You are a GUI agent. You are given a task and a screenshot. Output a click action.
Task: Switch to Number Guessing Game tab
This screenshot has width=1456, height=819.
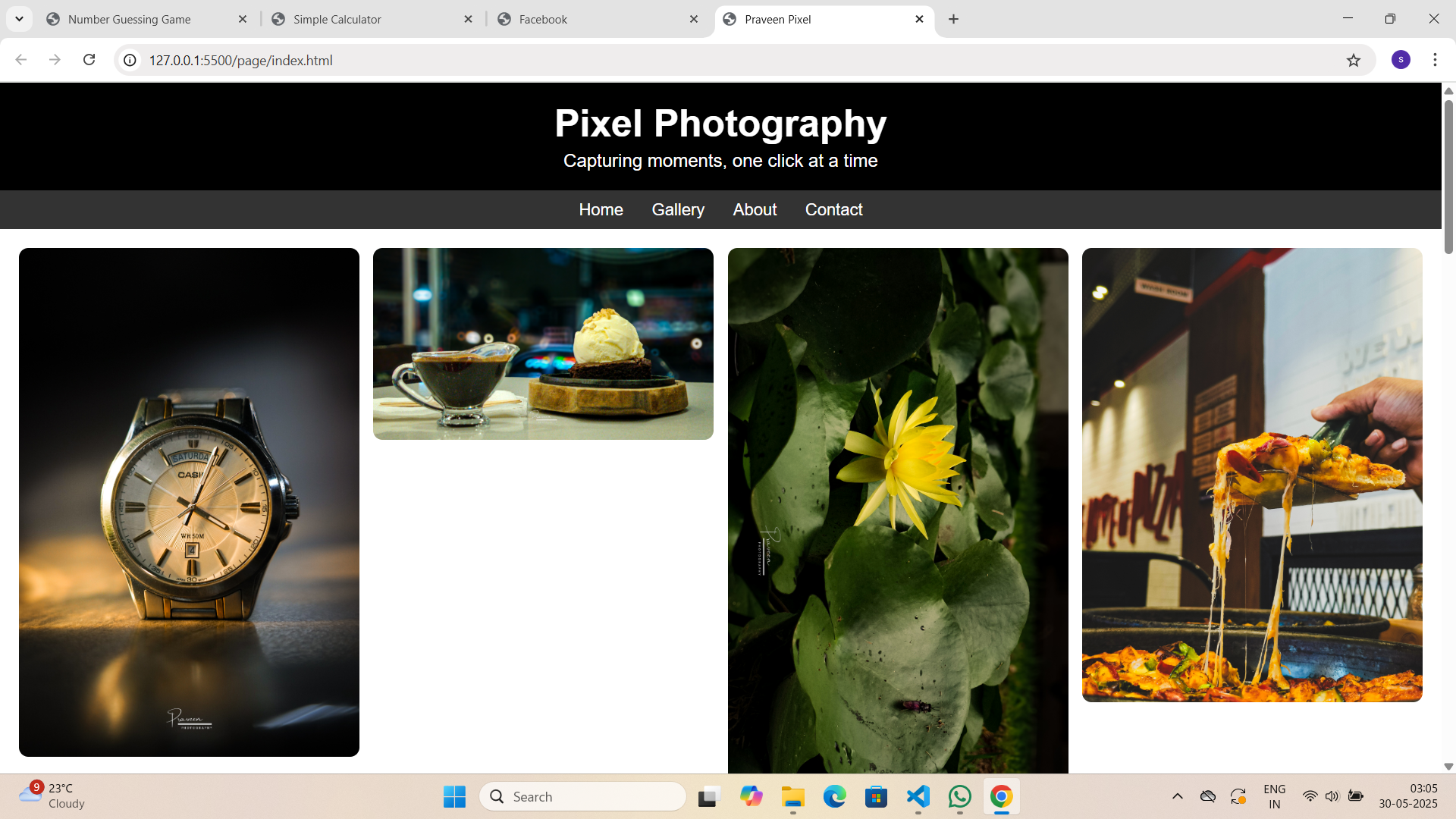coord(129,19)
